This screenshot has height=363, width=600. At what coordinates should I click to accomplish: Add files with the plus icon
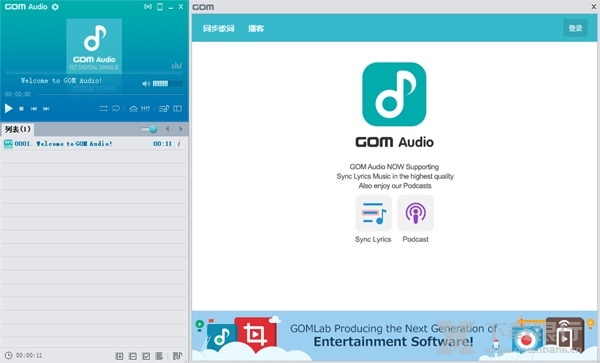click(x=119, y=356)
